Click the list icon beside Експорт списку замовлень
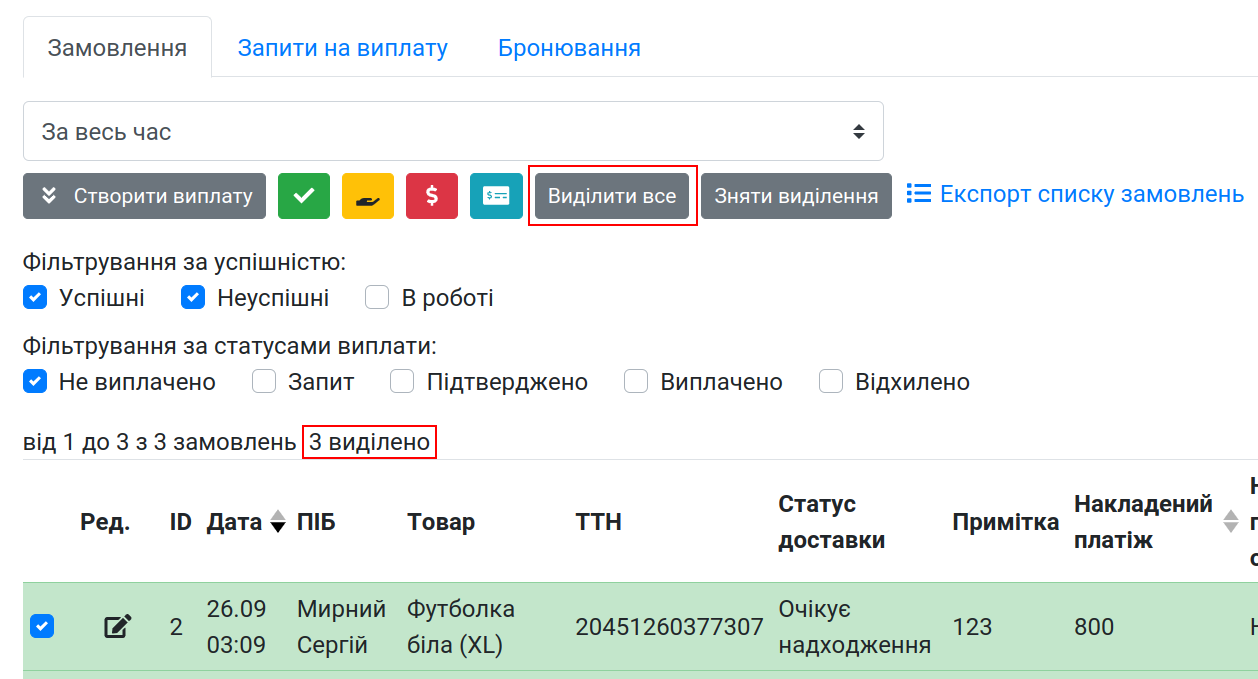 click(919, 193)
